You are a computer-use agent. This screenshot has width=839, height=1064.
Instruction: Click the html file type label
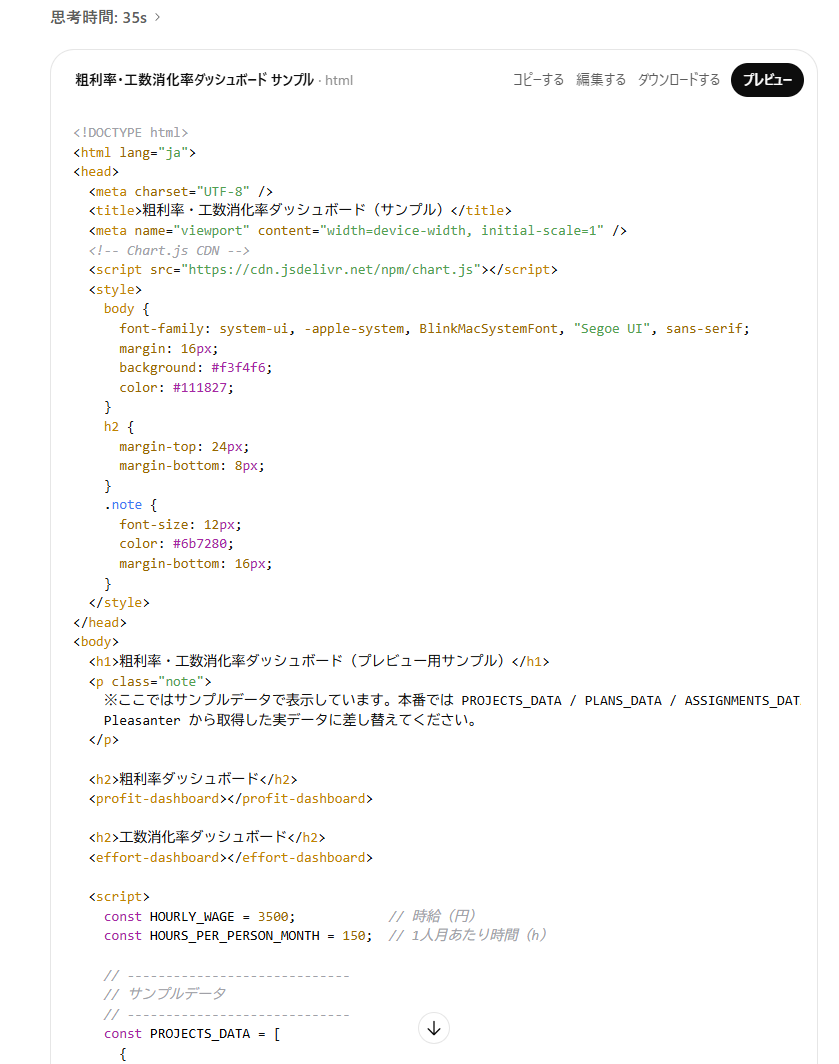pyautogui.click(x=339, y=81)
